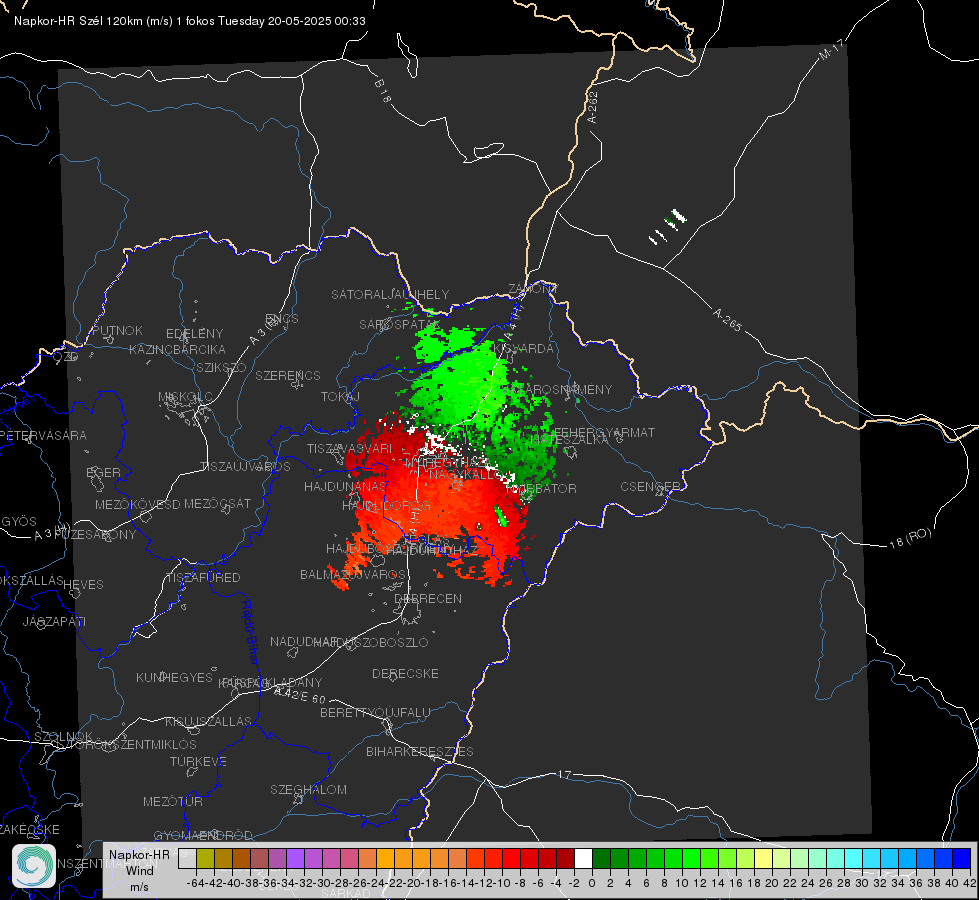Select the EDELÉNY label
Viewport: 979px width, 900px height.
click(x=195, y=334)
